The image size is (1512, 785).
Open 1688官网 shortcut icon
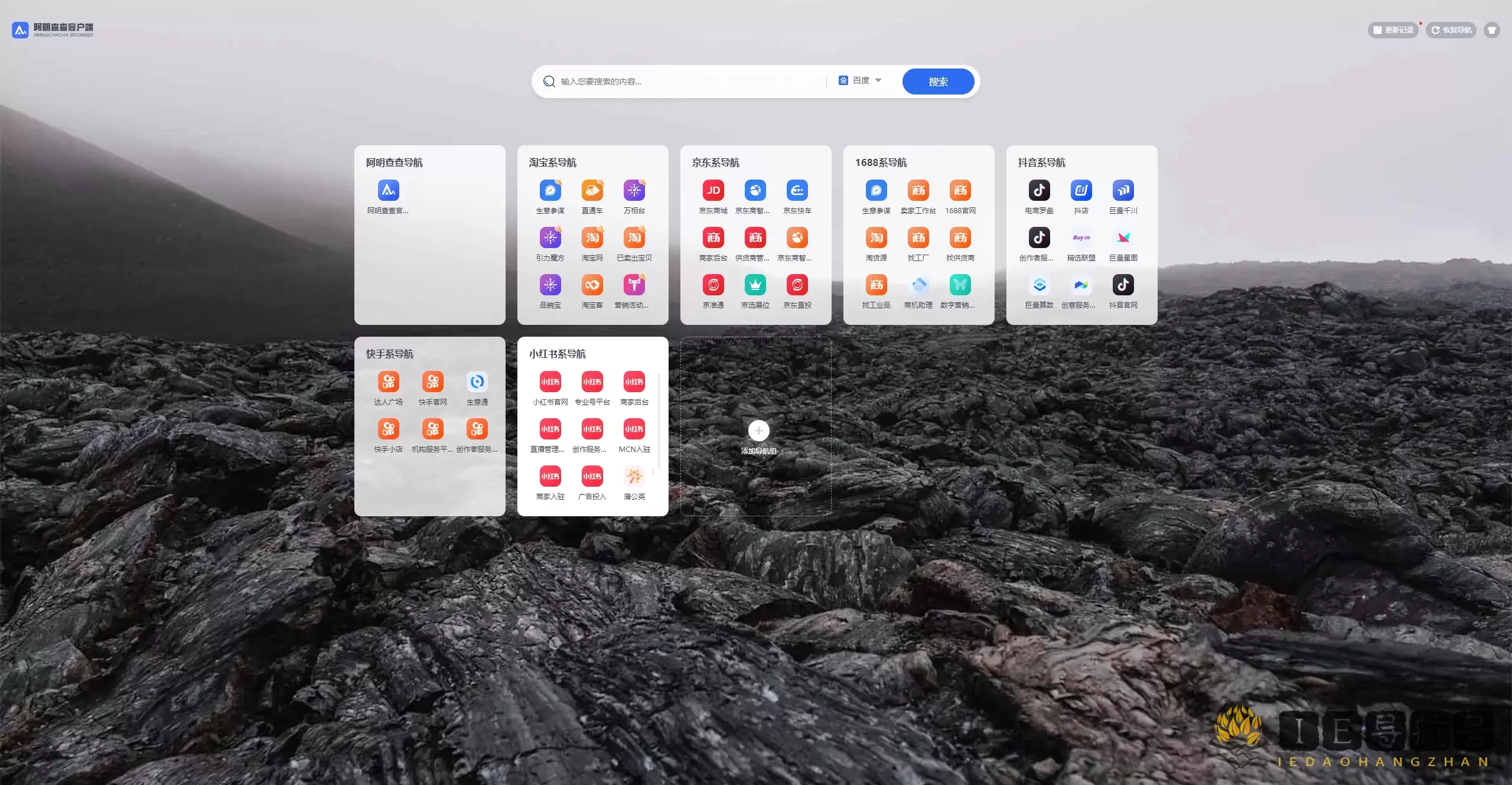(960, 191)
